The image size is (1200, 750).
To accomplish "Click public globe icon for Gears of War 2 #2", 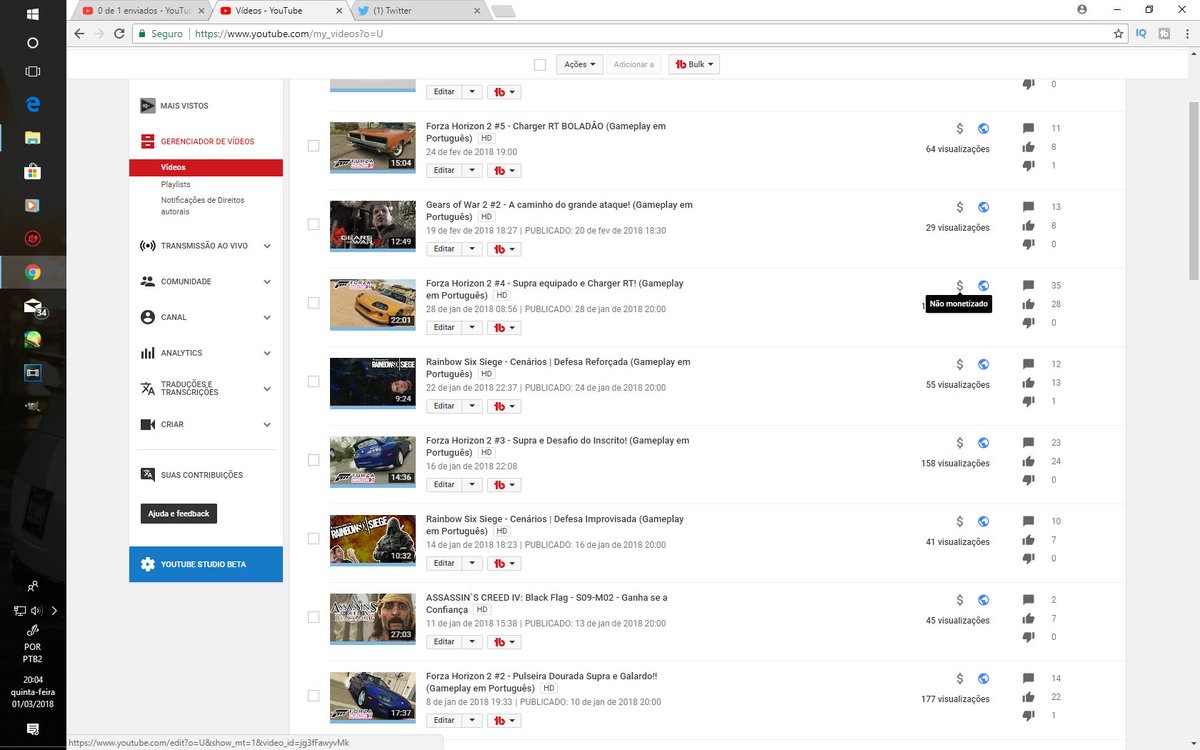I will [983, 207].
